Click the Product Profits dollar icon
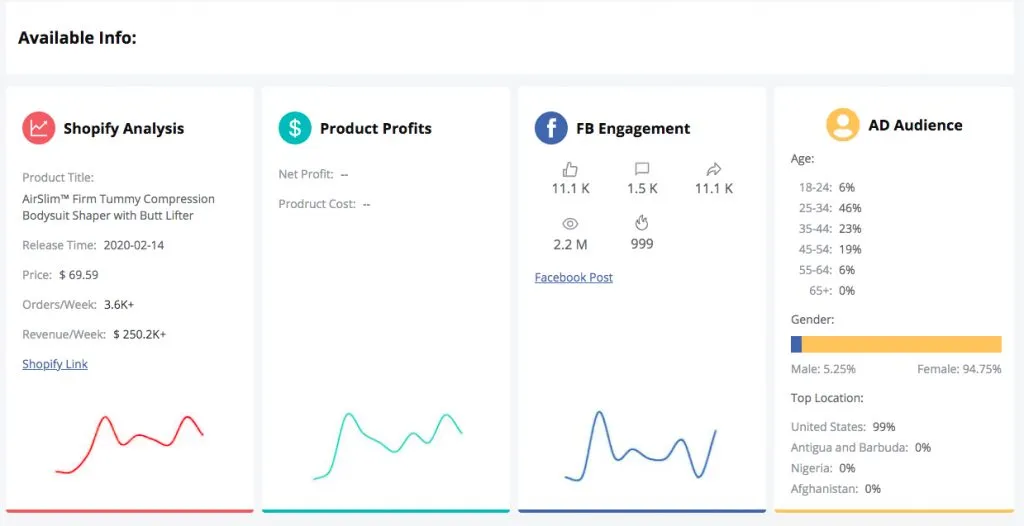The width and height of the screenshot is (1024, 526). [x=295, y=128]
